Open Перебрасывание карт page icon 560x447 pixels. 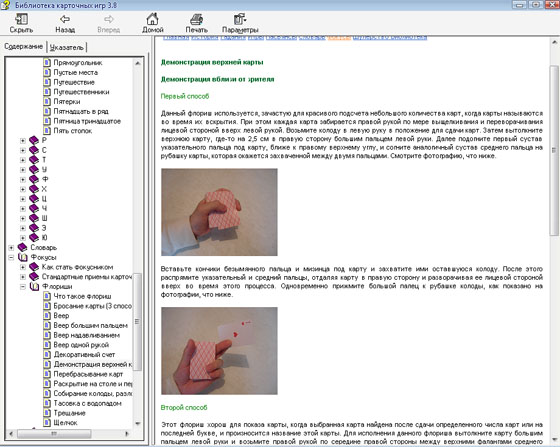(x=47, y=374)
